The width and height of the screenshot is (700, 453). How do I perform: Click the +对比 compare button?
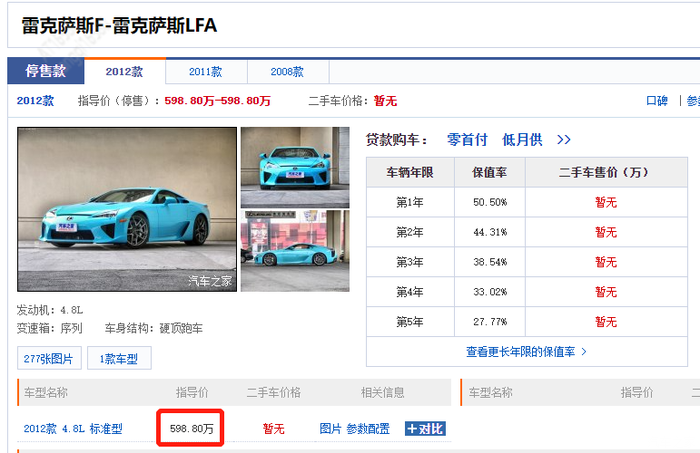pyautogui.click(x=425, y=428)
